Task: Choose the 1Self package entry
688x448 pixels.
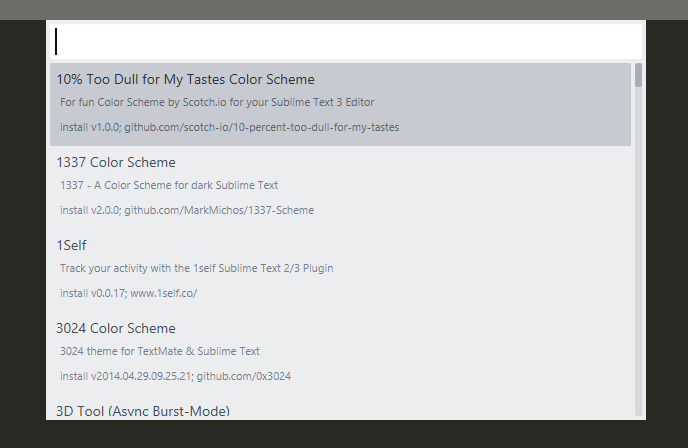Action: point(72,245)
